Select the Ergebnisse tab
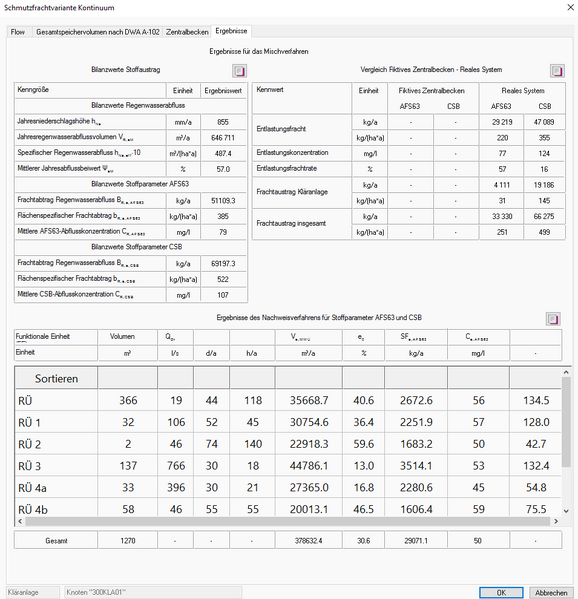Screen dimensions: 578x599 [x=231, y=31]
